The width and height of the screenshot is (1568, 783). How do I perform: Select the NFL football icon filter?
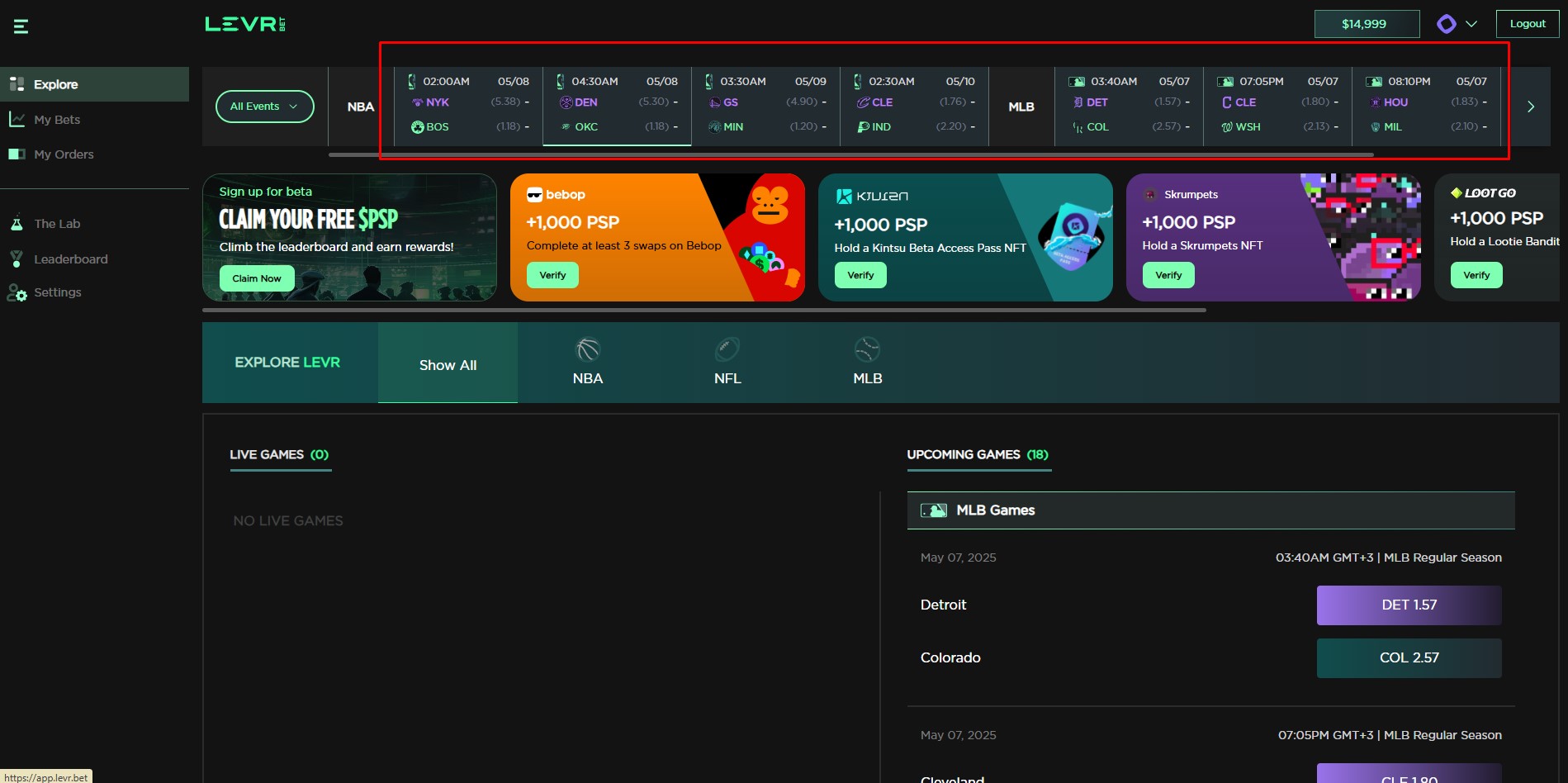pyautogui.click(x=727, y=350)
